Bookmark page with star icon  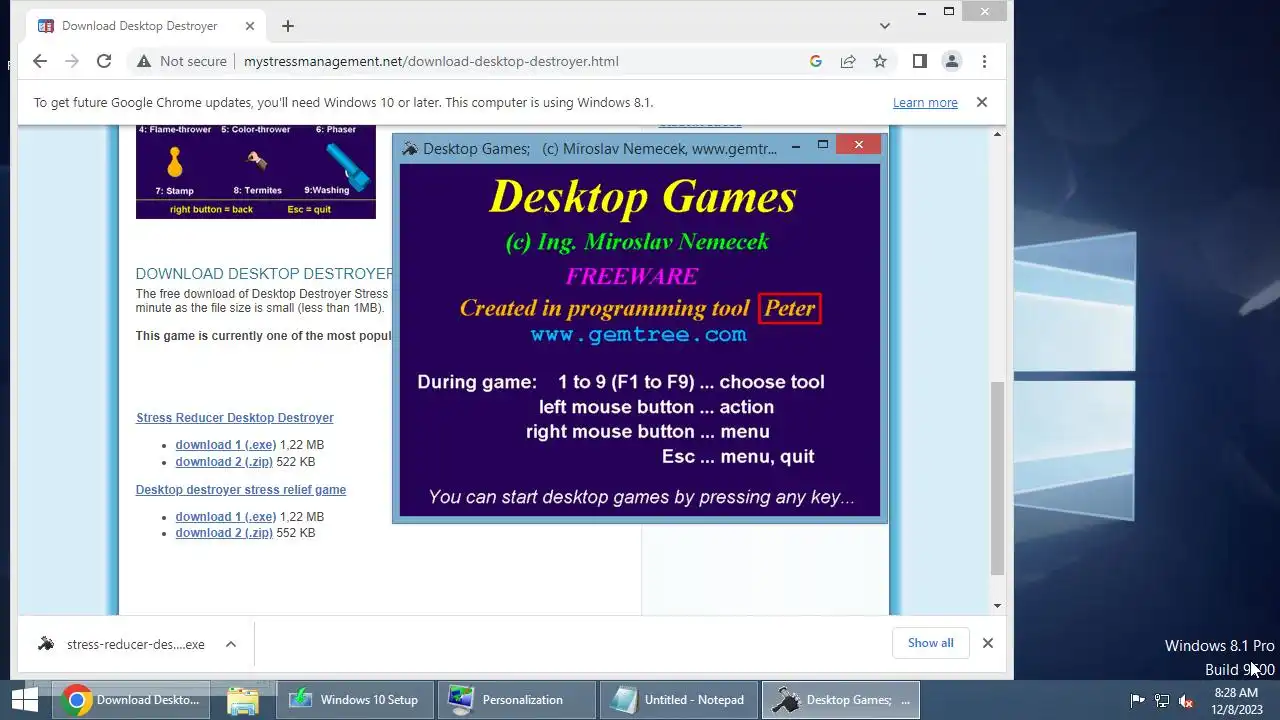pyautogui.click(x=880, y=61)
